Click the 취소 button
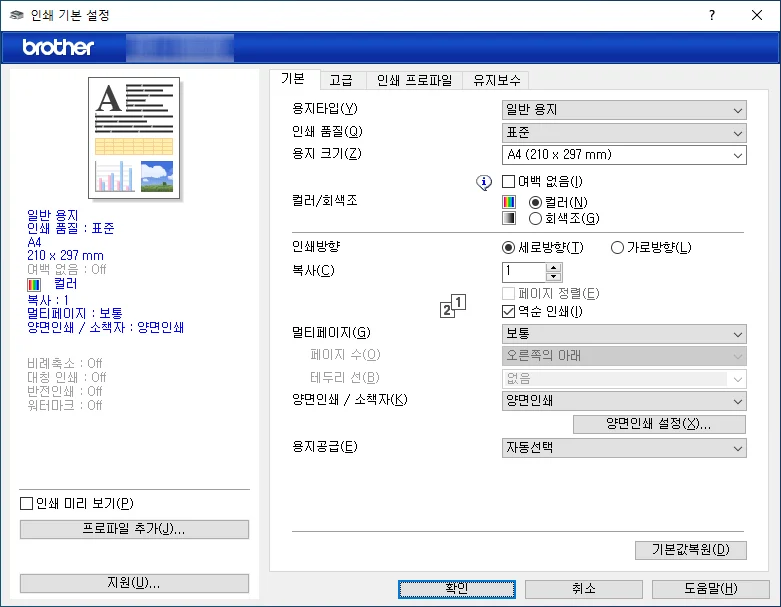The width and height of the screenshot is (781, 607). pos(584,589)
